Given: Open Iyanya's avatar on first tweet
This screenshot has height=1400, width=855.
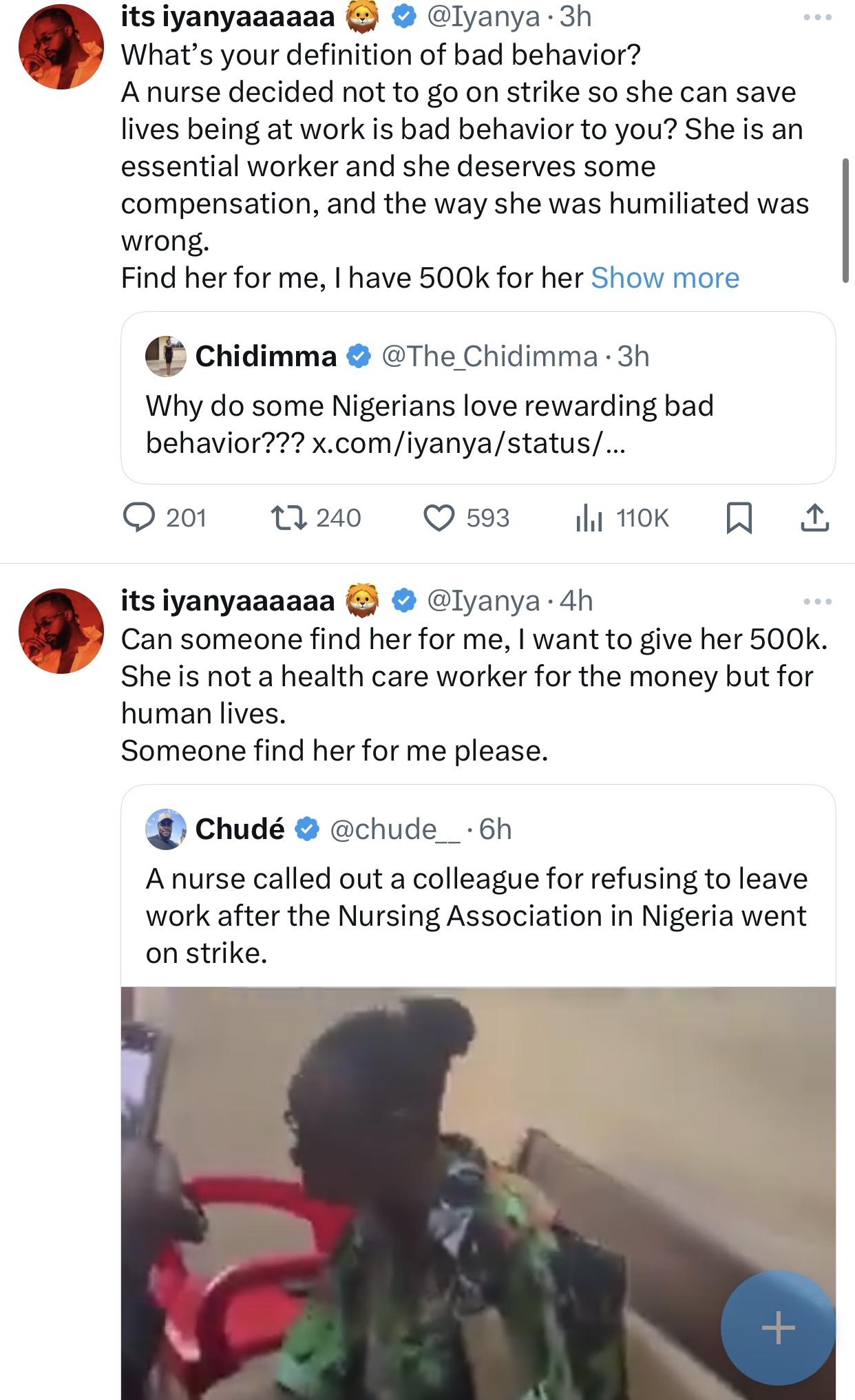Looking at the screenshot, I should coord(61,47).
